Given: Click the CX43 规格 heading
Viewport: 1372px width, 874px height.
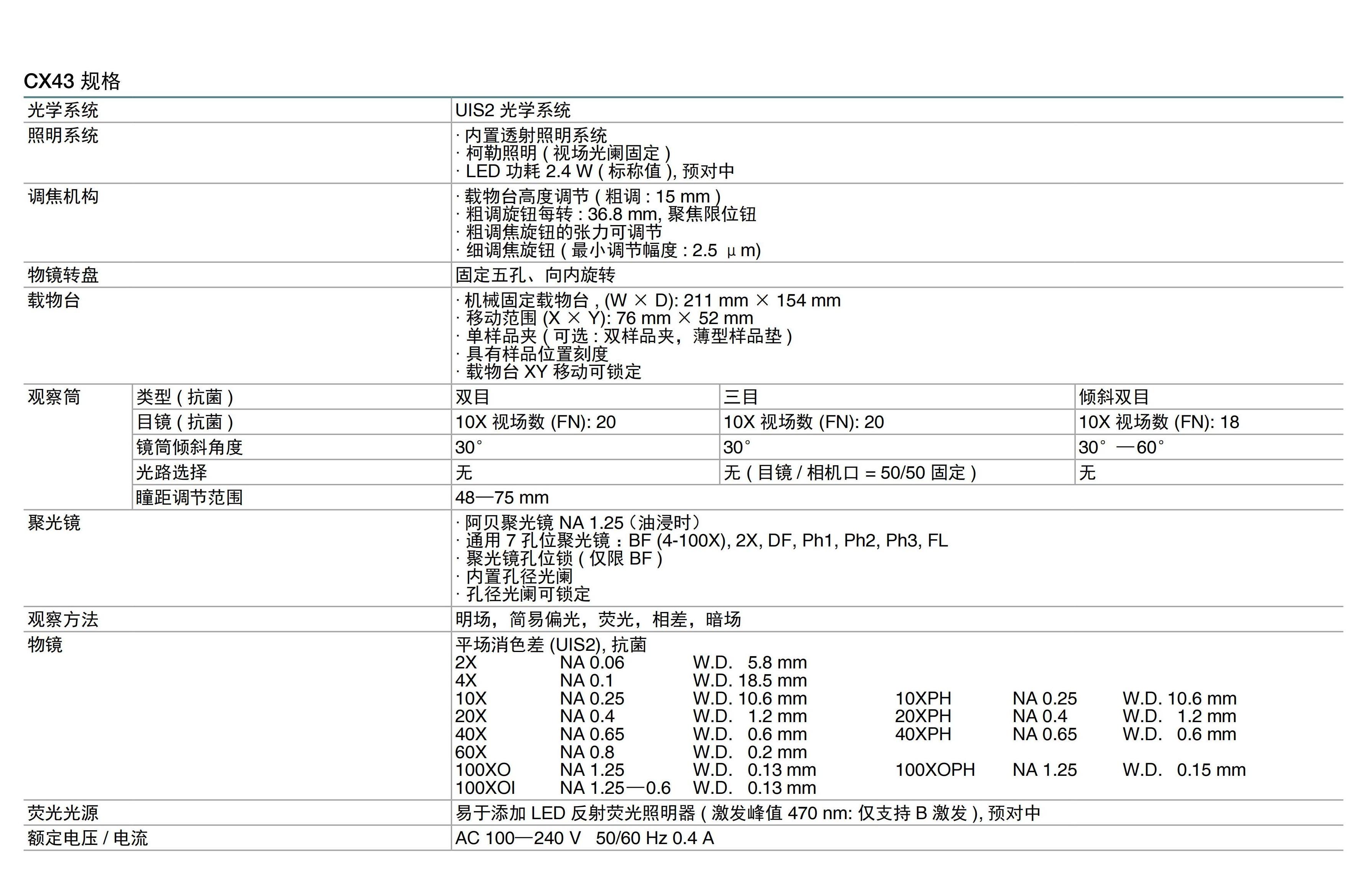Looking at the screenshot, I should pyautogui.click(x=72, y=81).
